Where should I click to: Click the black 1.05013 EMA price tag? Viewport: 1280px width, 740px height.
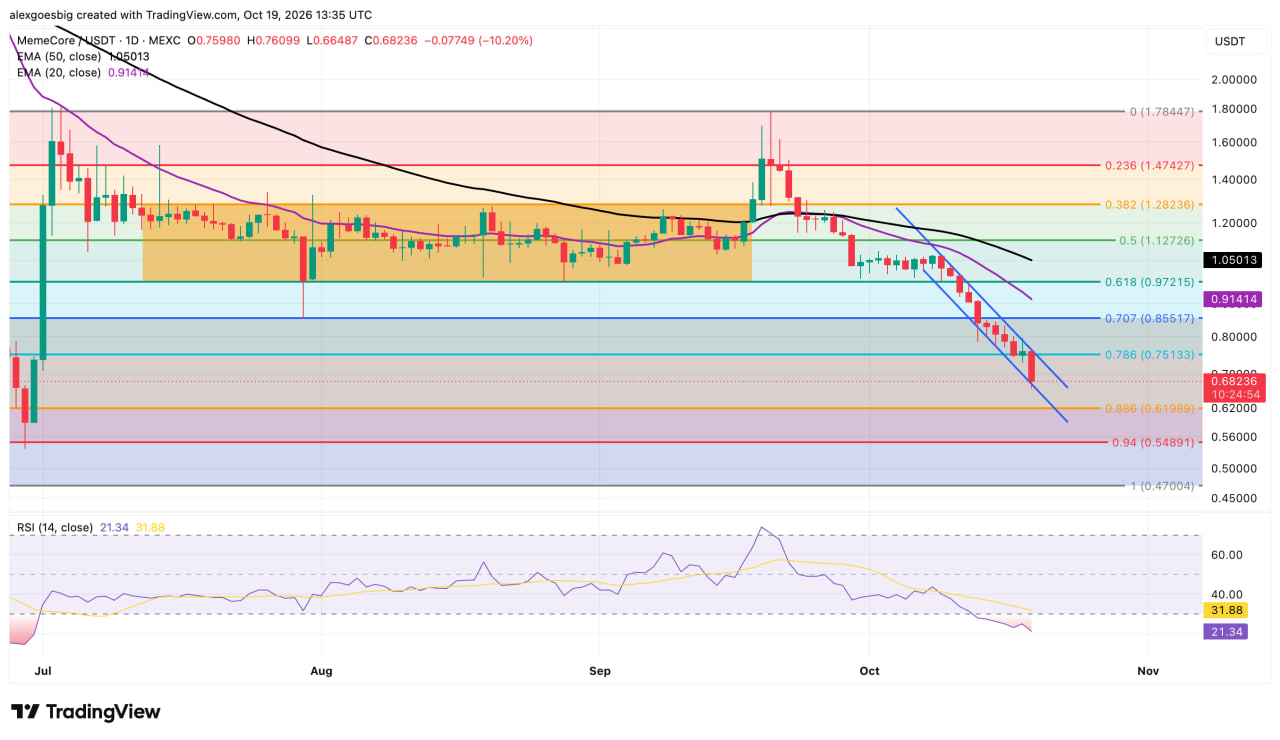pyautogui.click(x=1233, y=260)
